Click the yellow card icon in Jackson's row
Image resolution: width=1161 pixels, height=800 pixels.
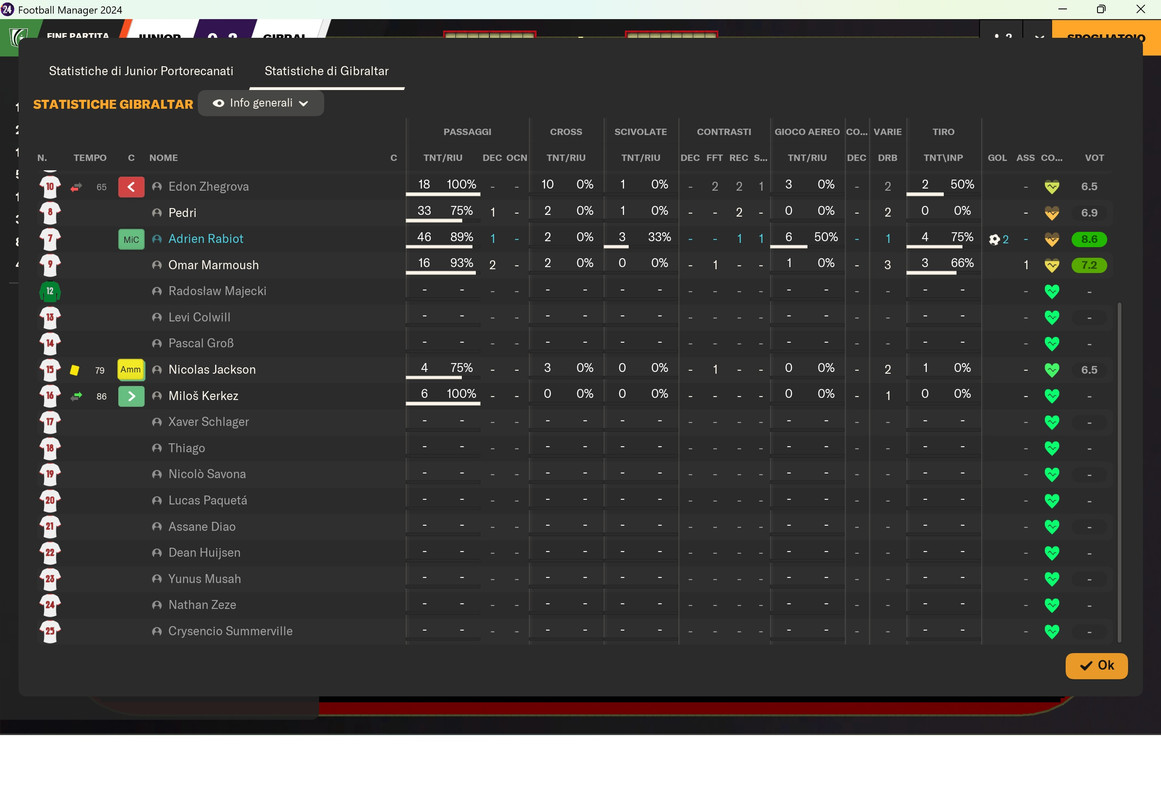pyautogui.click(x=75, y=370)
